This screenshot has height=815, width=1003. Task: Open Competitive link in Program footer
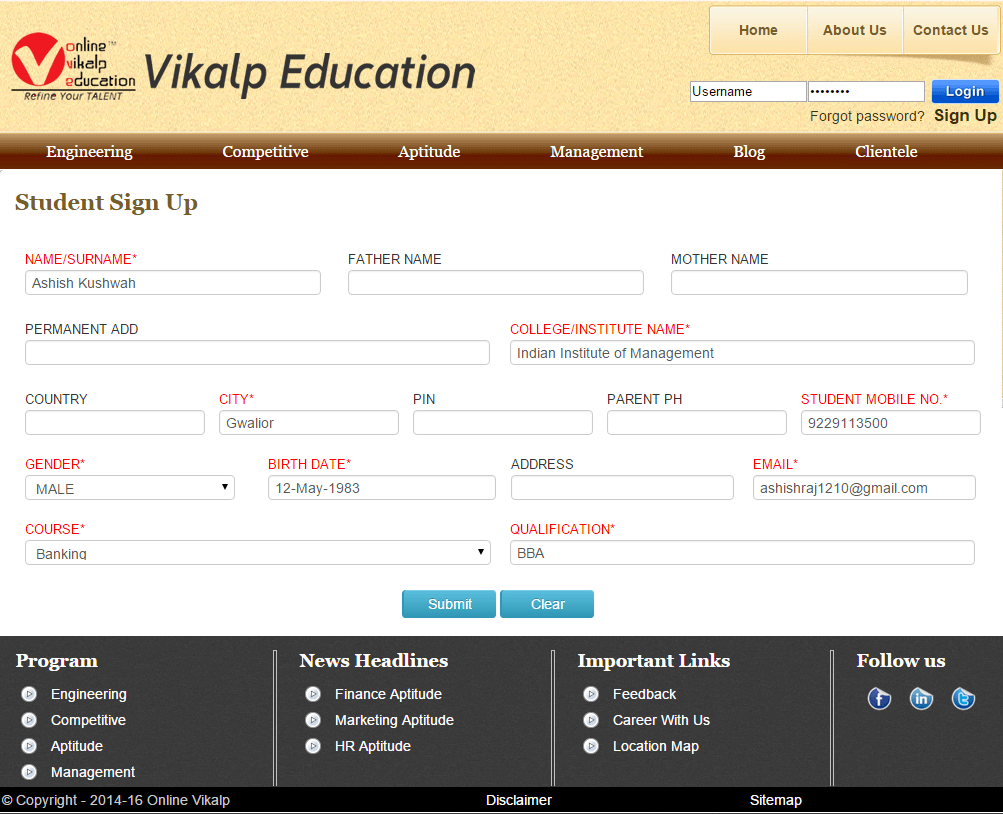click(88, 720)
